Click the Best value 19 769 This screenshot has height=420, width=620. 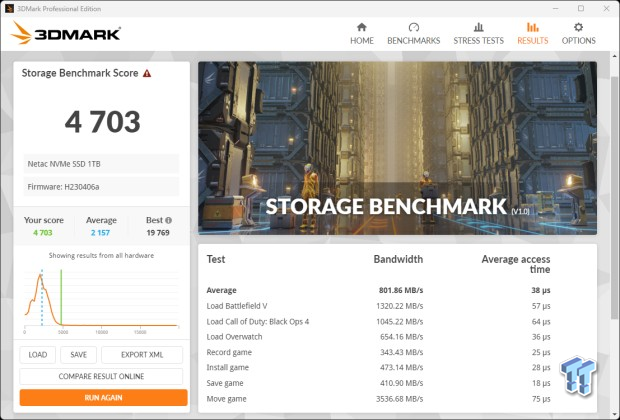tap(158, 233)
